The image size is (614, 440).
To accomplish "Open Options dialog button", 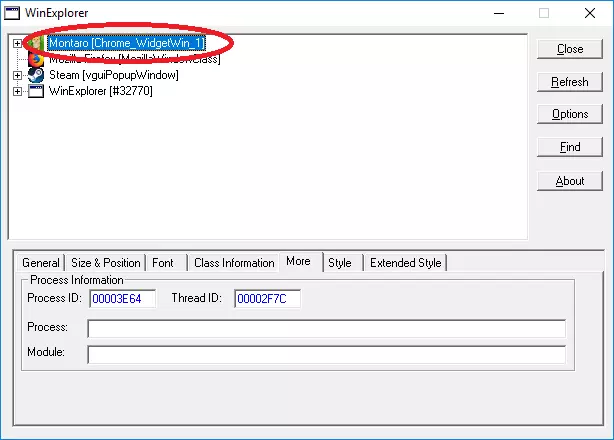I will point(570,114).
